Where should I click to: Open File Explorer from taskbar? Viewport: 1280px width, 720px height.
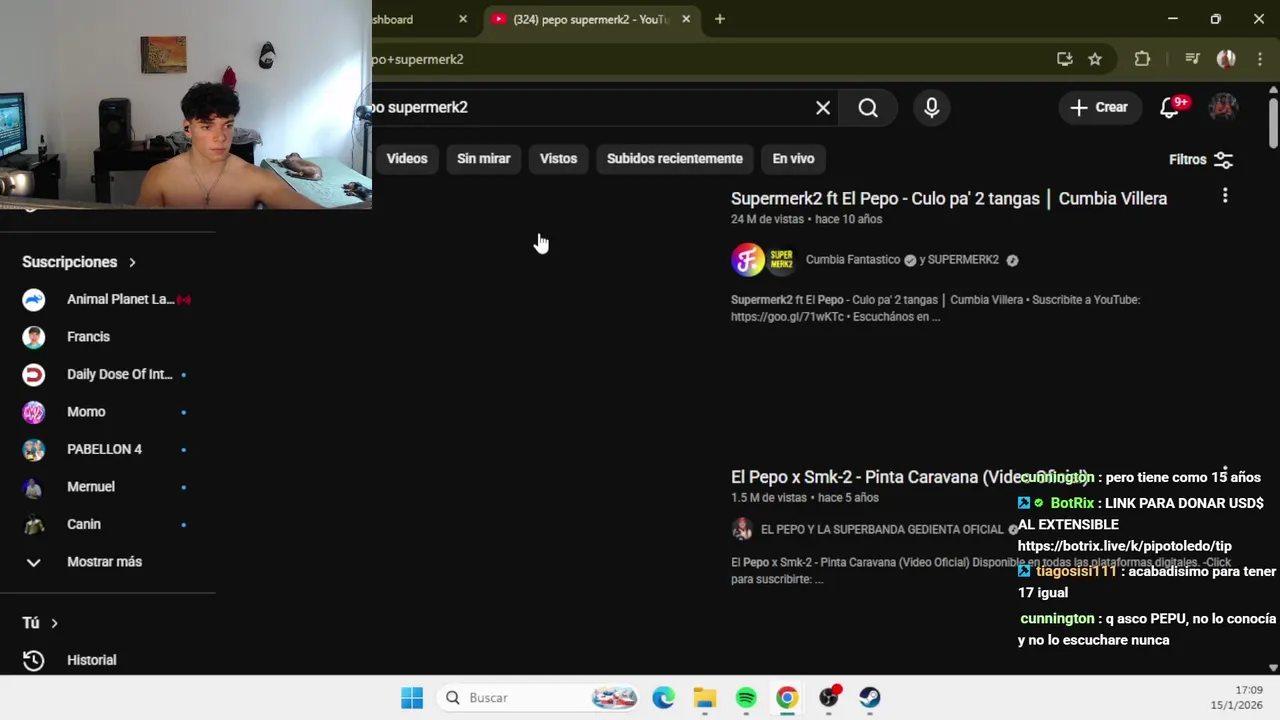(705, 698)
